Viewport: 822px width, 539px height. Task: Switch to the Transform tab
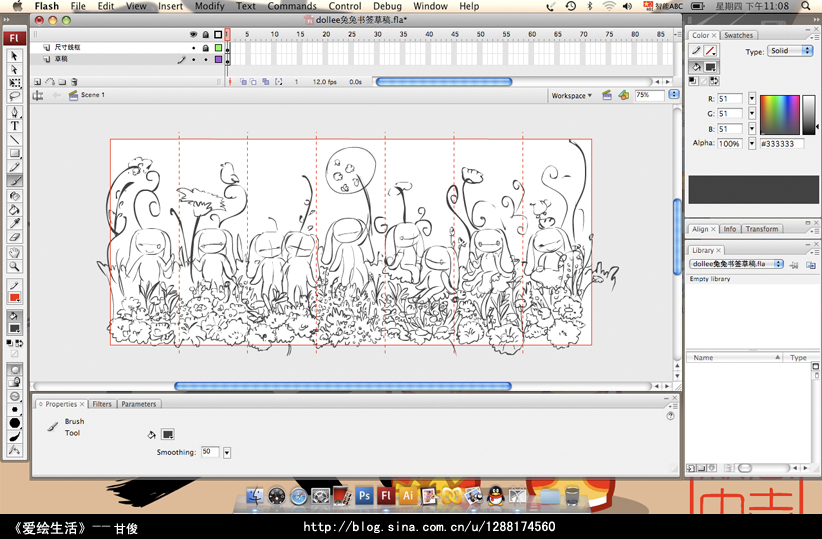[x=762, y=229]
